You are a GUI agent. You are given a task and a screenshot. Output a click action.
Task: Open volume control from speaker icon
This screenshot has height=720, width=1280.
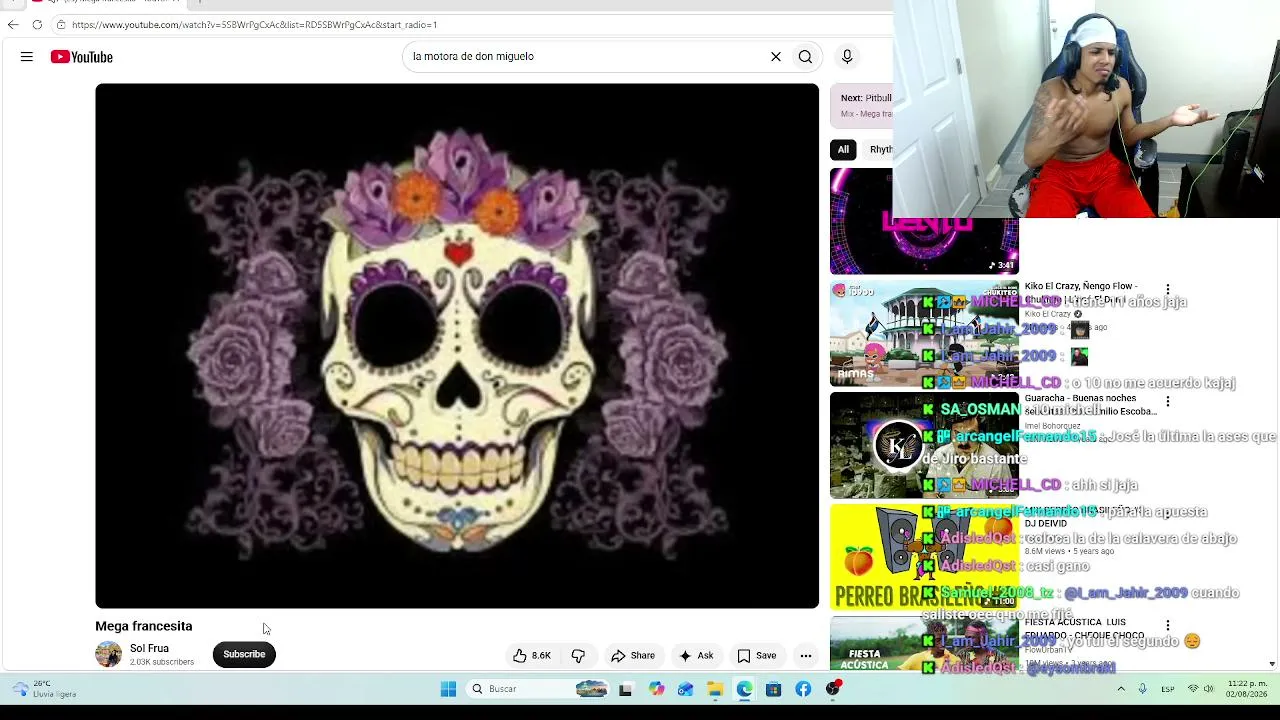click(1209, 689)
